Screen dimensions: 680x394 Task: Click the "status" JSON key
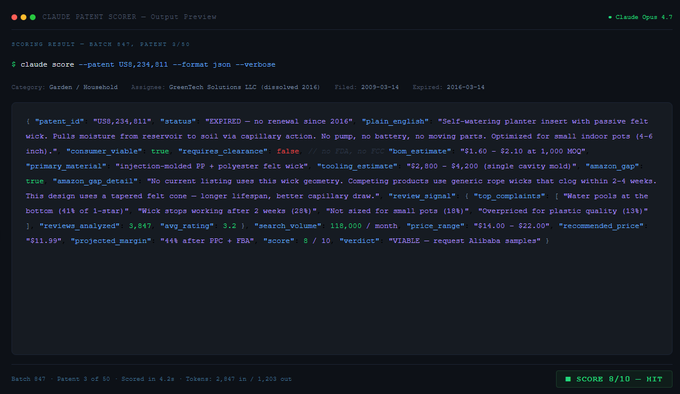point(178,121)
